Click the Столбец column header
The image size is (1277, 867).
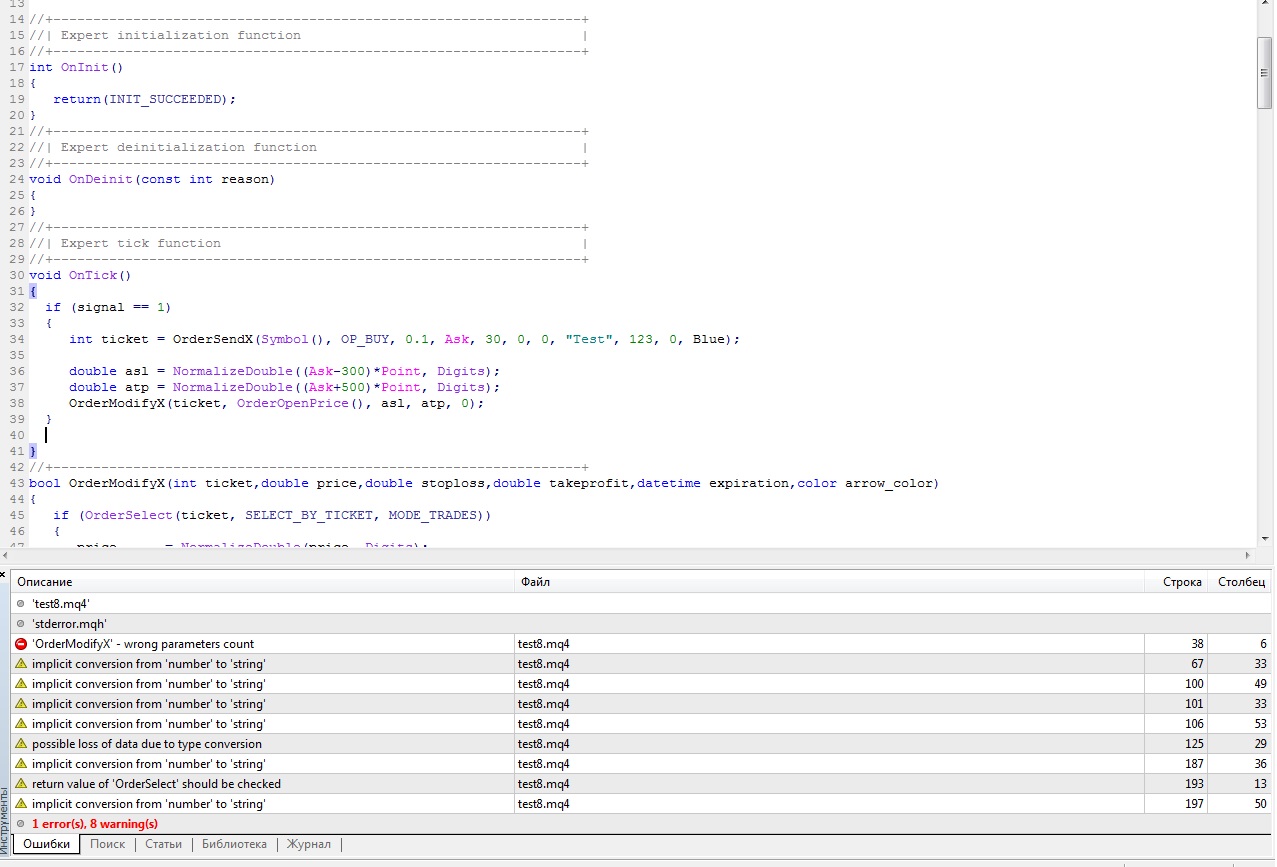coord(1240,582)
